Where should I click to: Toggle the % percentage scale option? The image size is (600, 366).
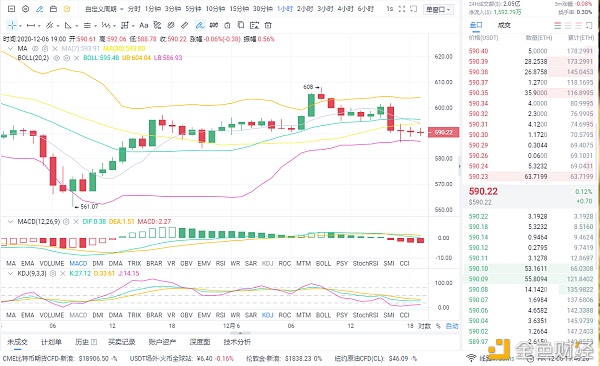click(x=438, y=326)
